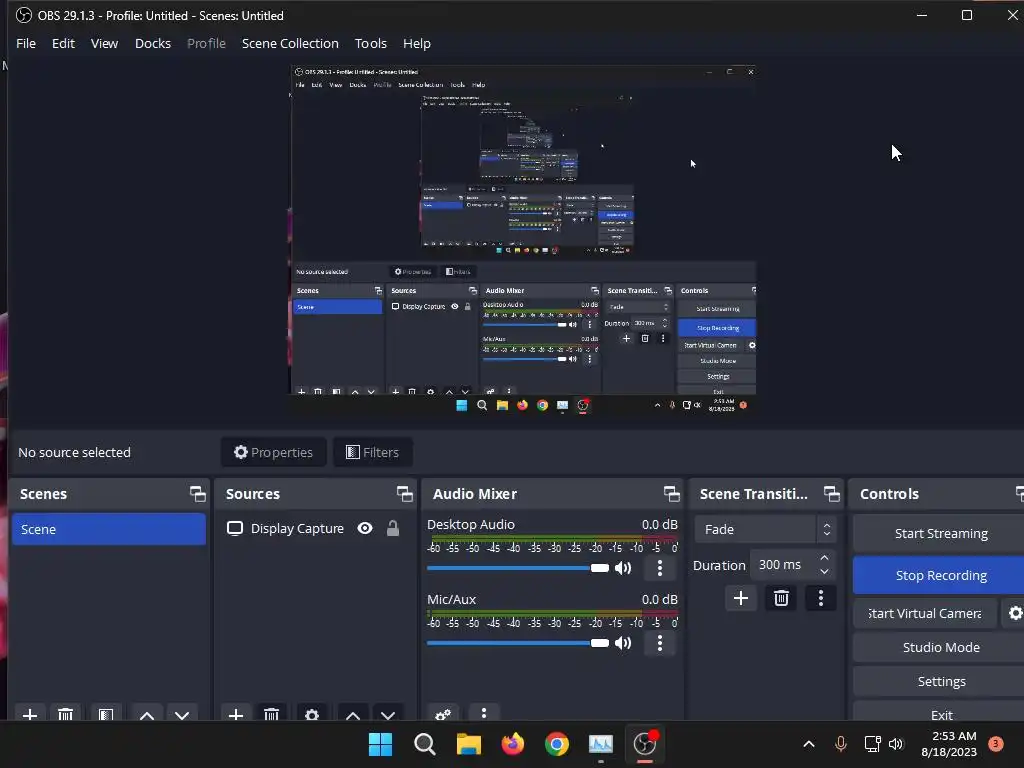Open the Help menu
The height and width of the screenshot is (768, 1024).
pyautogui.click(x=417, y=43)
